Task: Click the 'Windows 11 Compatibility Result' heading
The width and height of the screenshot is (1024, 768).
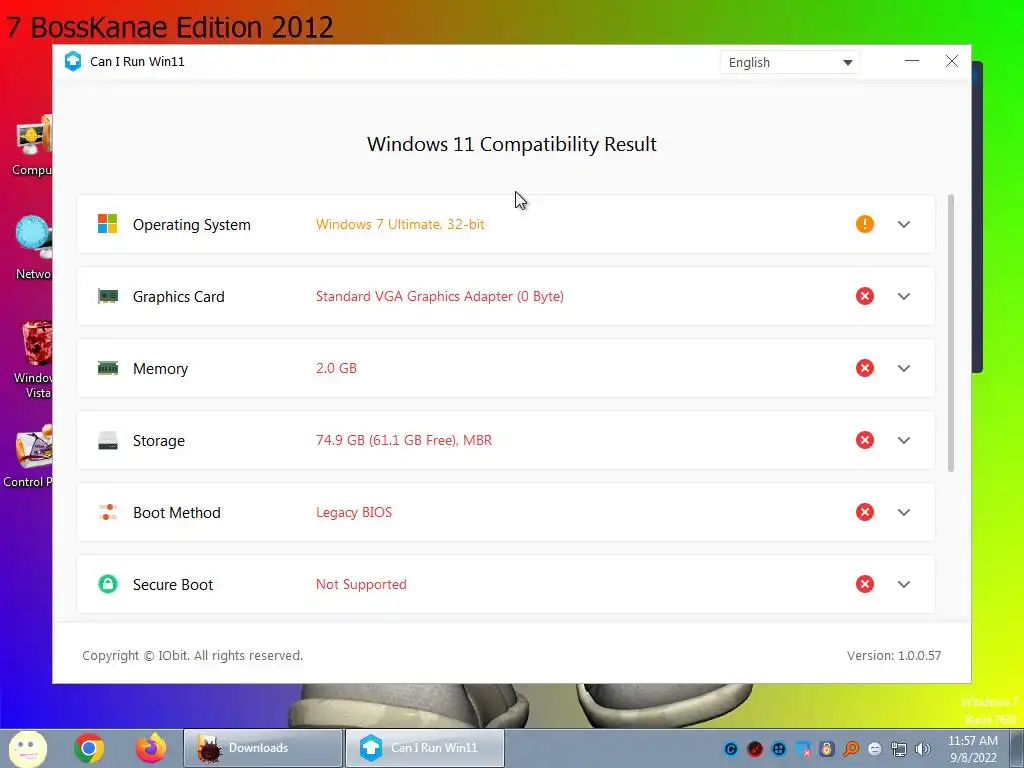Action: tap(511, 144)
